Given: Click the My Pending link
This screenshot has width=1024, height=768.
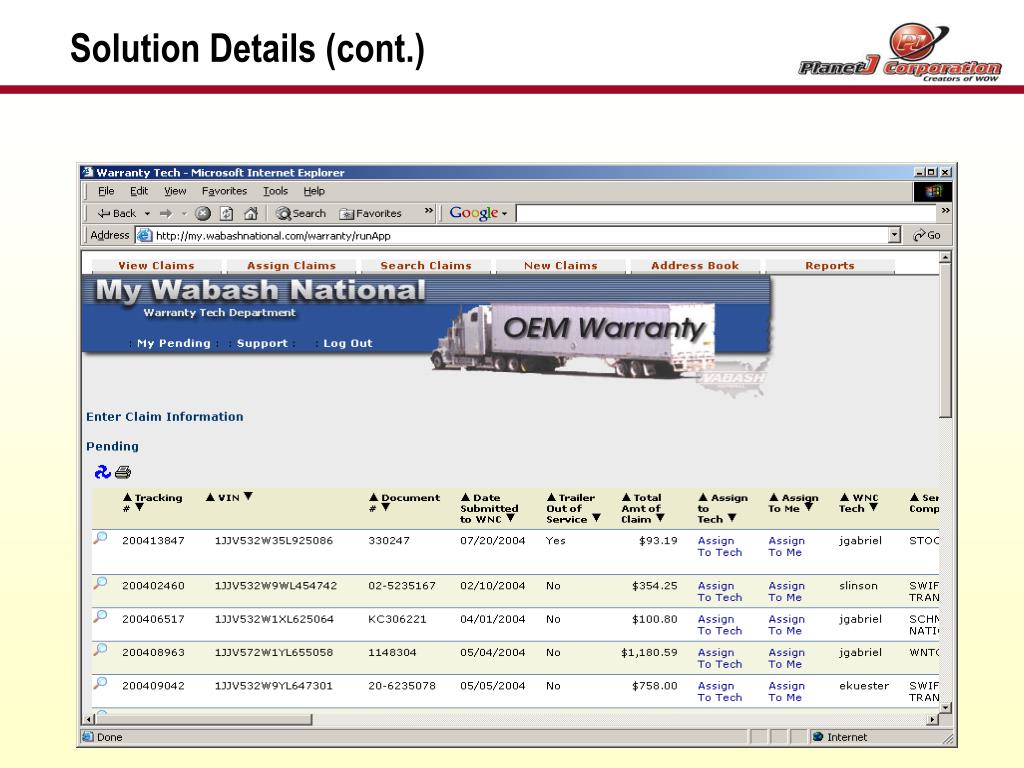Looking at the screenshot, I should pos(174,343).
